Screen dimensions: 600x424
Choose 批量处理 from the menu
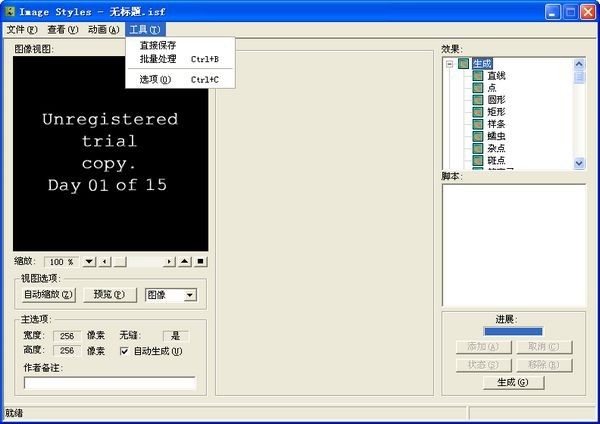pyautogui.click(x=180, y=59)
